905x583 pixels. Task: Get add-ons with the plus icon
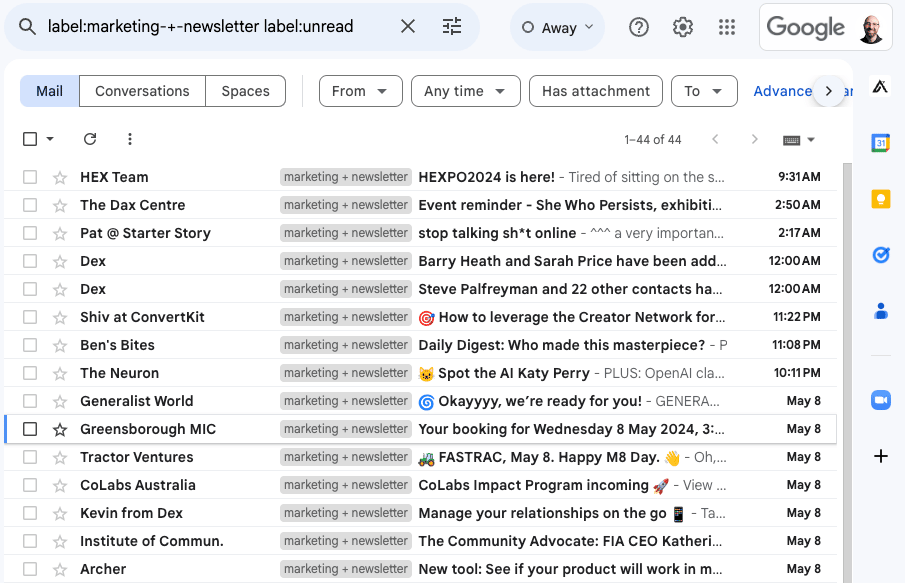(881, 456)
